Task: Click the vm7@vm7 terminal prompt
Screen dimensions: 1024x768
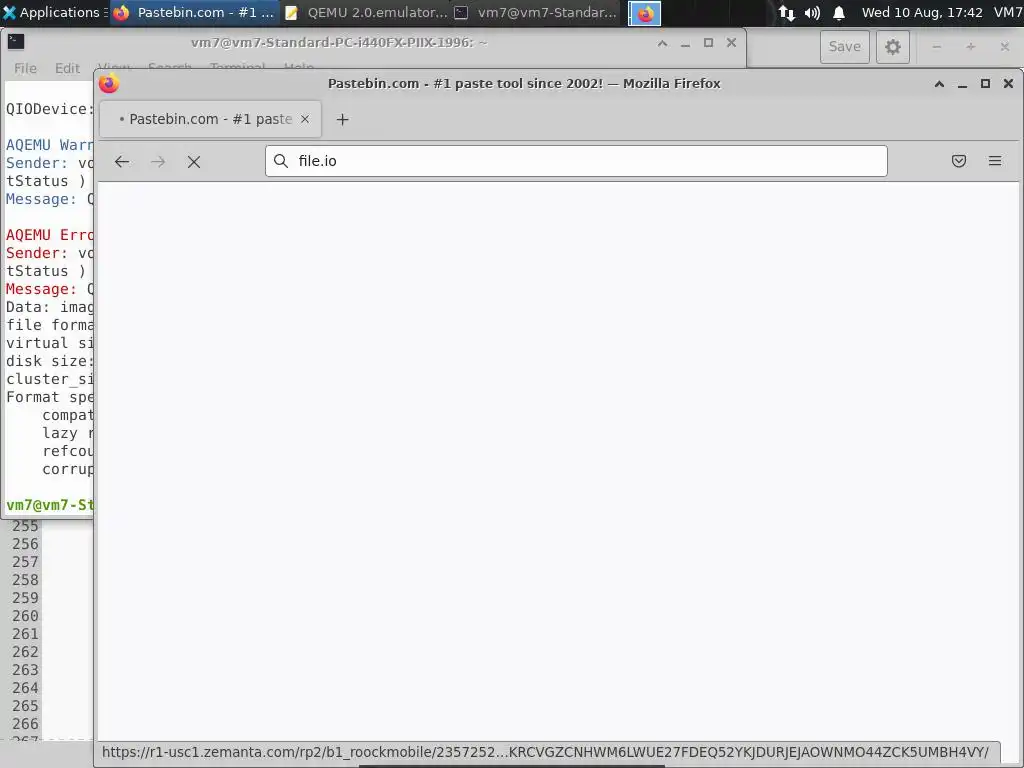Action: pyautogui.click(x=50, y=505)
